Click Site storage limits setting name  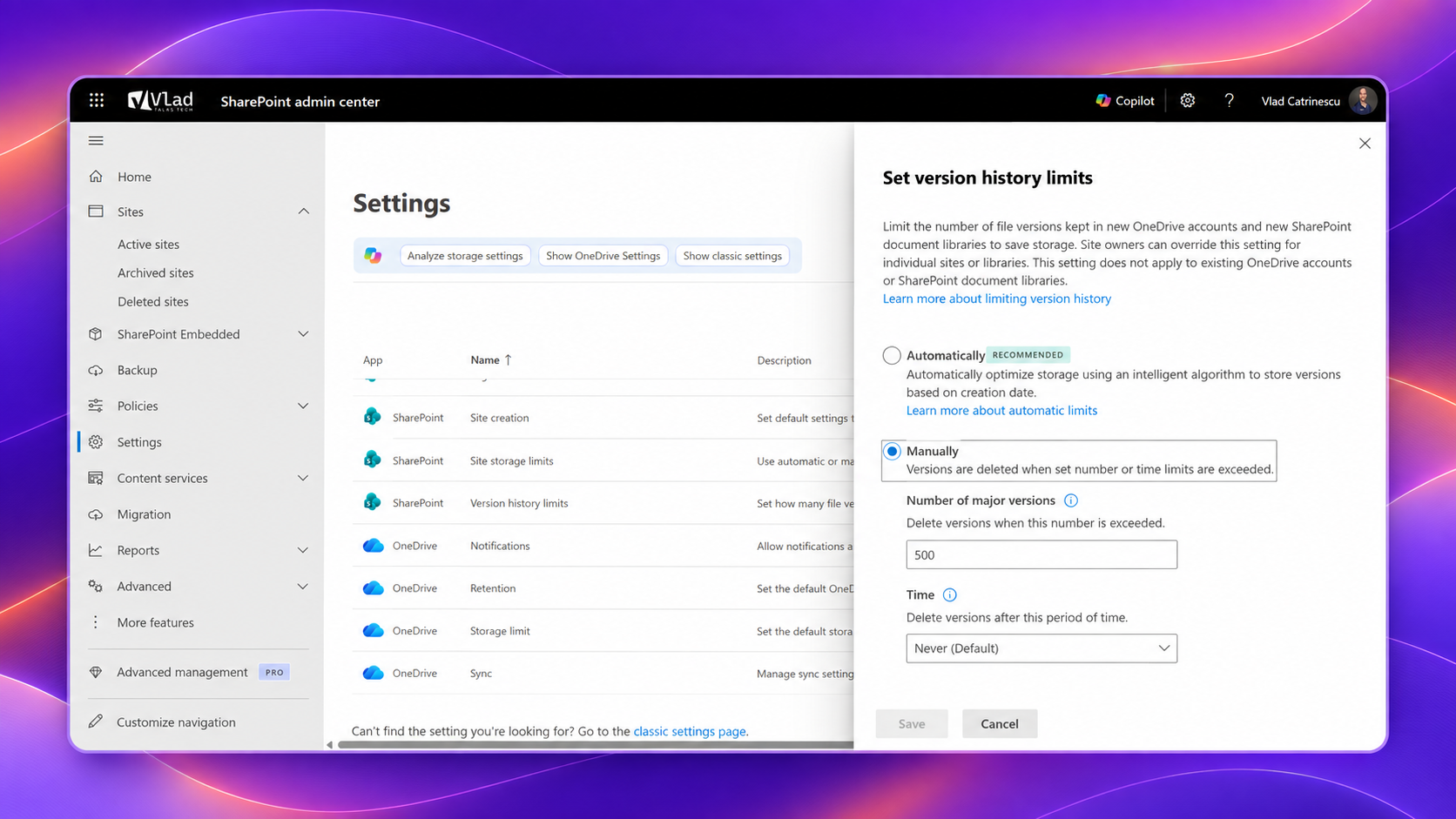click(512, 460)
